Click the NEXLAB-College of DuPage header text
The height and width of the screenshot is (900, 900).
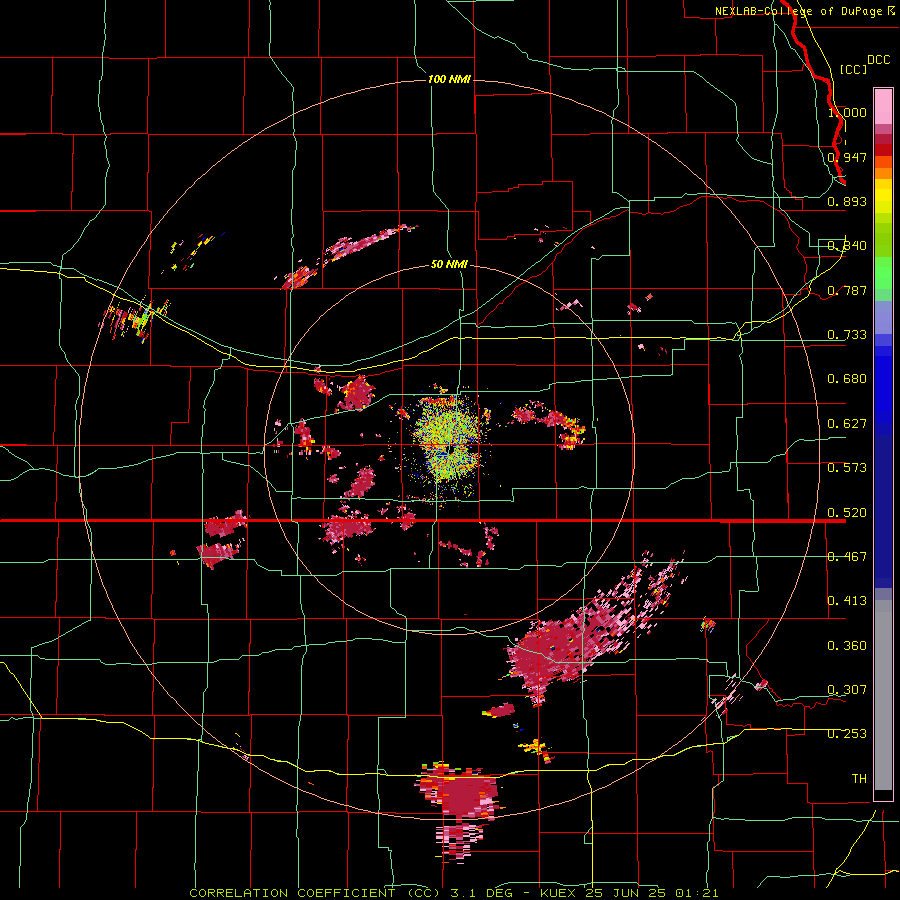[804, 11]
